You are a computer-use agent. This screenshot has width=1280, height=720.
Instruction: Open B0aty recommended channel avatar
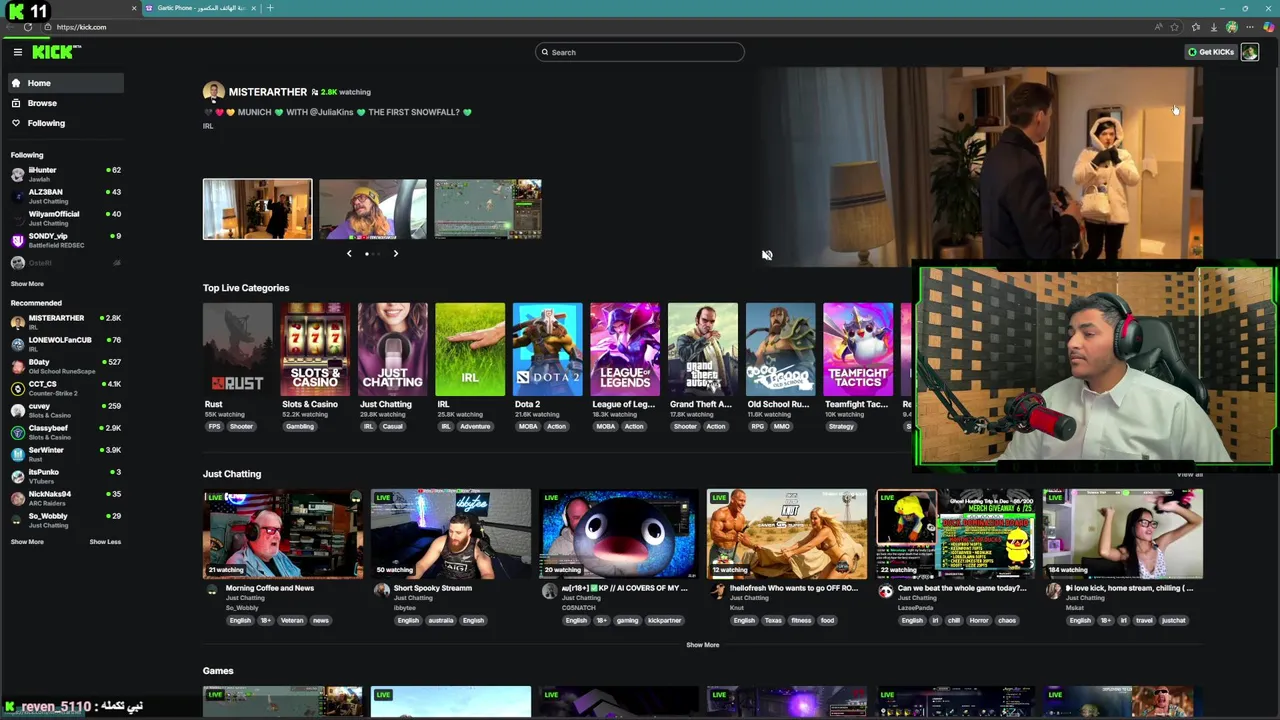pyautogui.click(x=17, y=366)
